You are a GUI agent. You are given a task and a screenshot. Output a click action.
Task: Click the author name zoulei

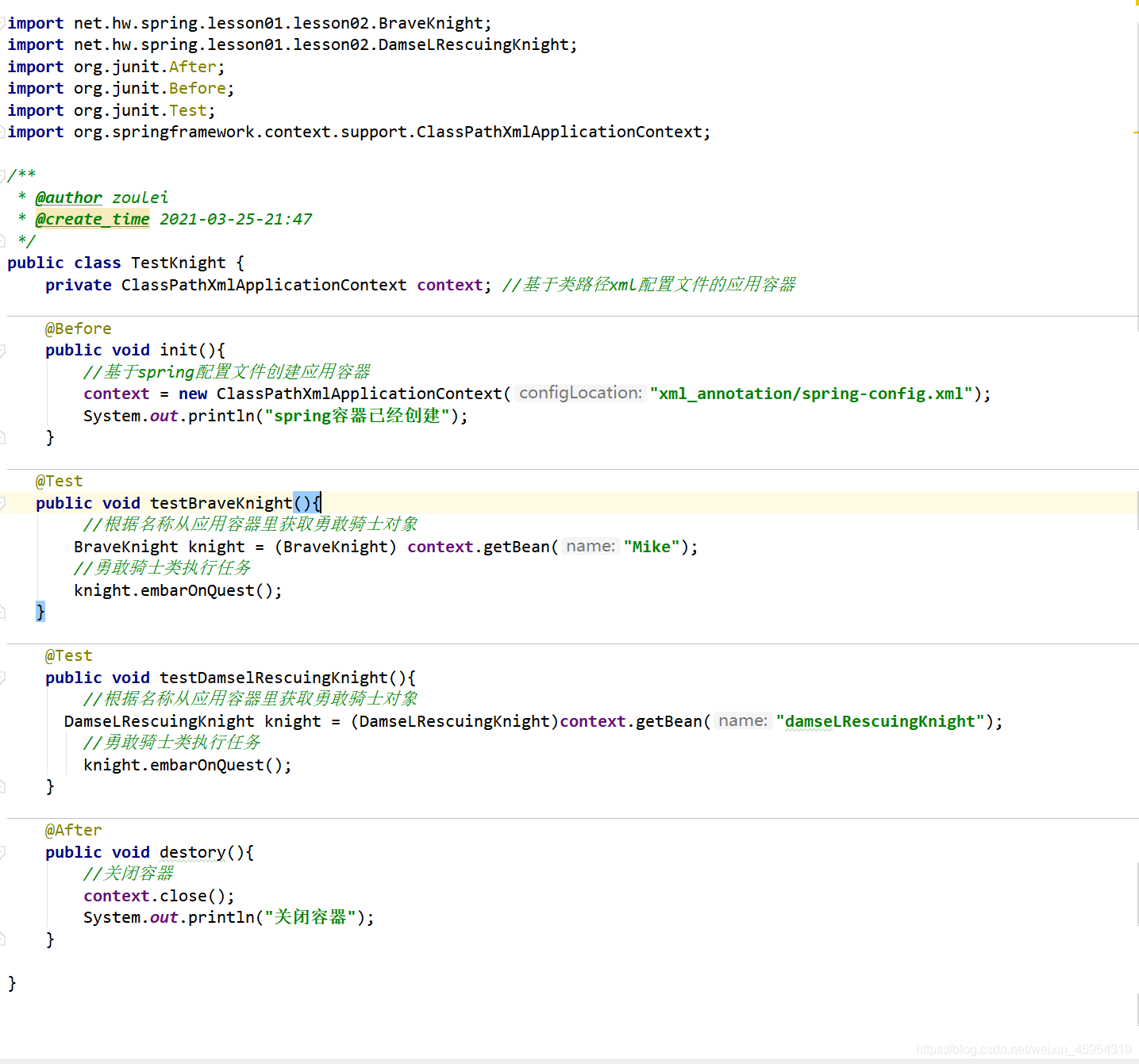coord(140,198)
